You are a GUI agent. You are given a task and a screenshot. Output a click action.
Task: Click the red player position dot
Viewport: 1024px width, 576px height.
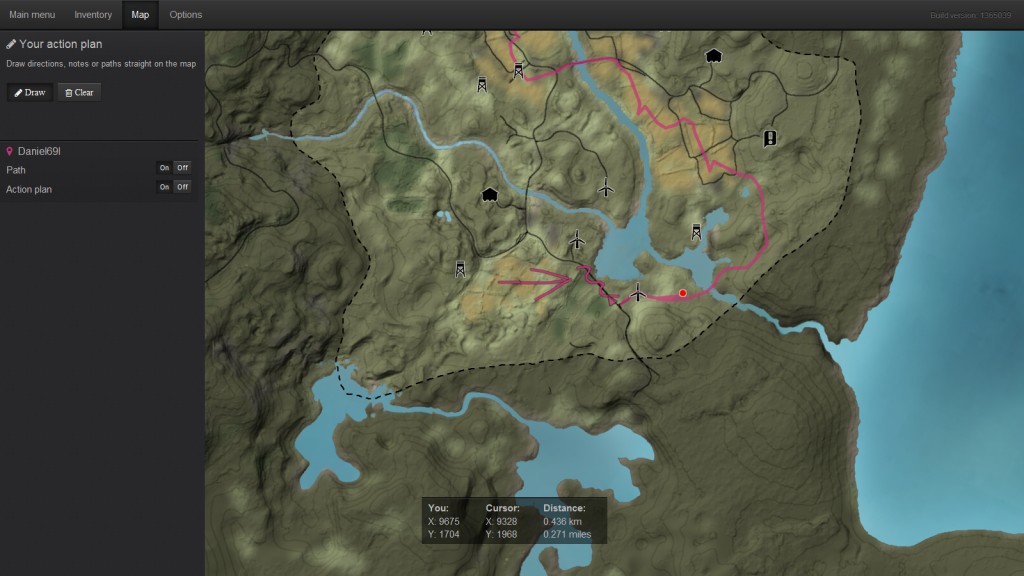click(x=682, y=293)
